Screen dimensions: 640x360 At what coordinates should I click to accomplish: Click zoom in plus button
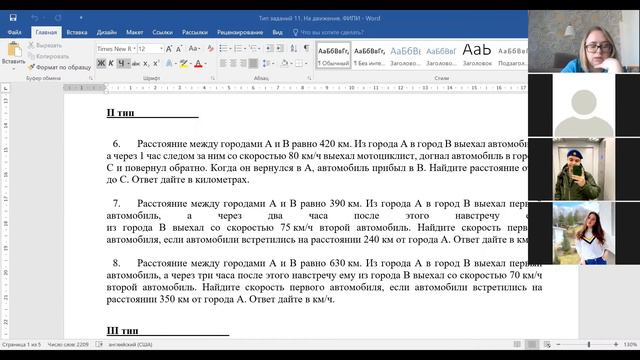pos(616,344)
